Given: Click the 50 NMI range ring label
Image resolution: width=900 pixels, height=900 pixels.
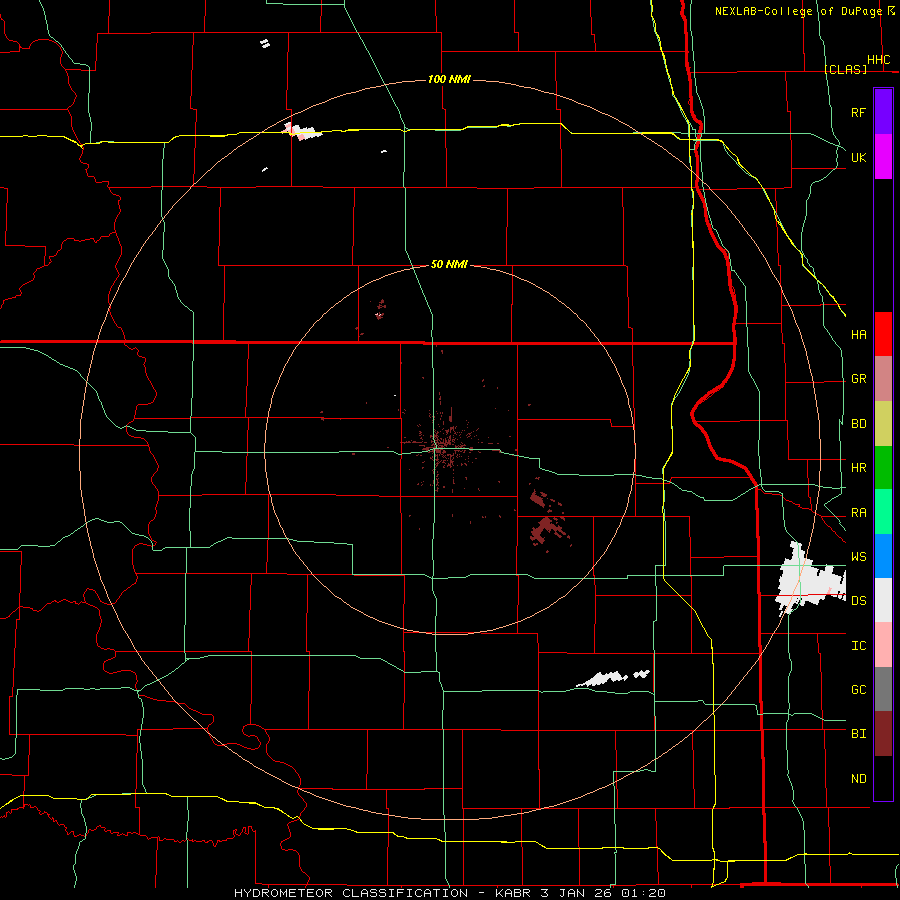Looking at the screenshot, I should (x=449, y=264).
